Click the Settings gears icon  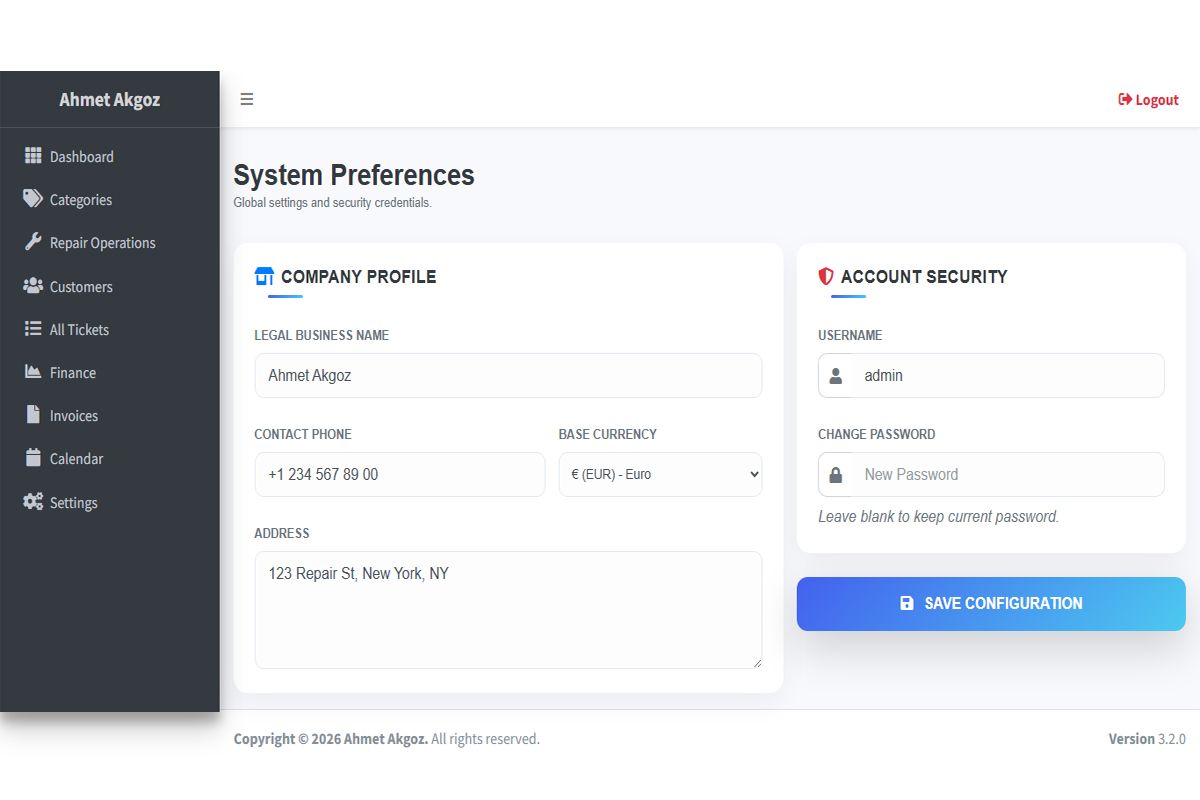point(33,502)
